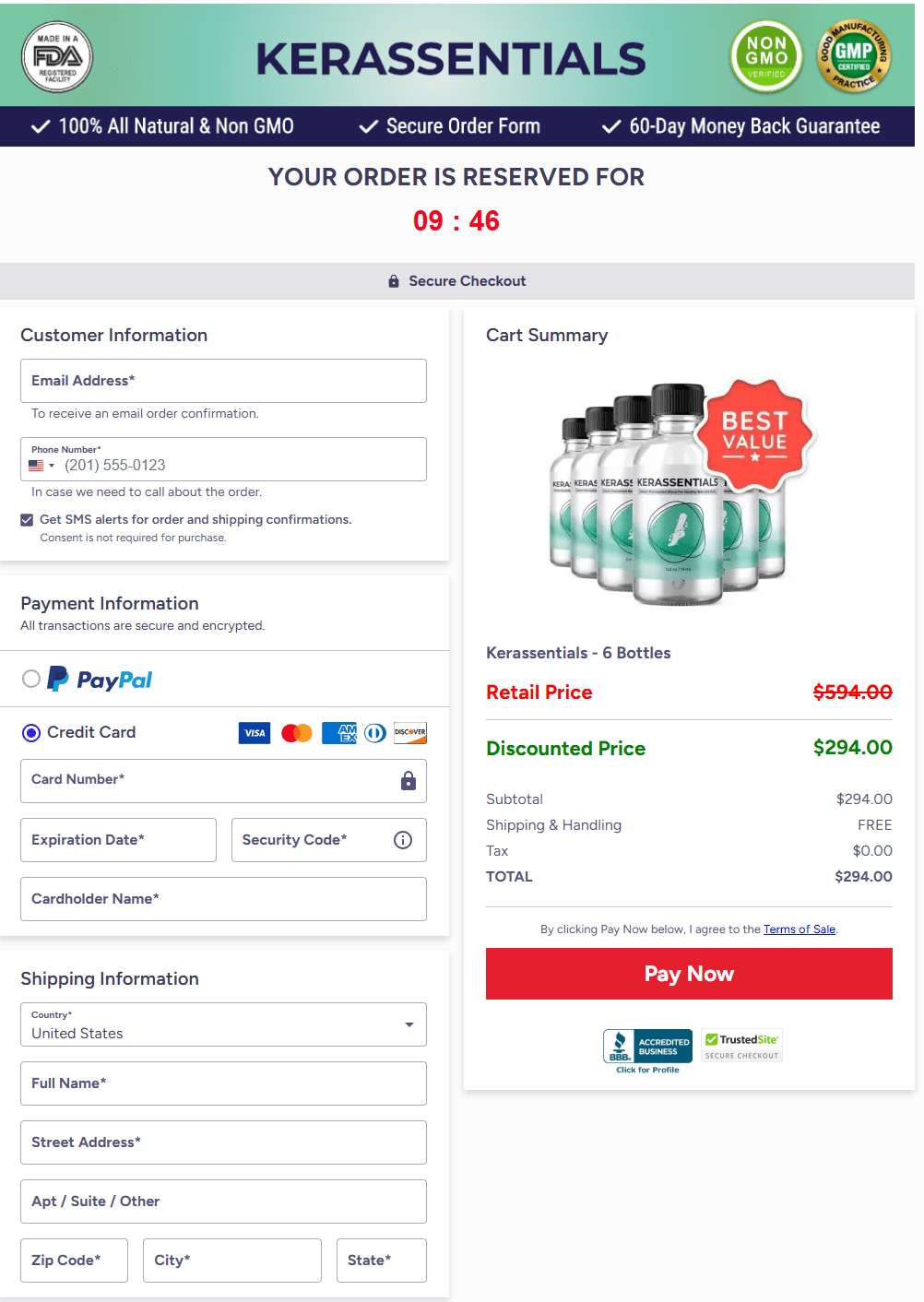Screen dimensions: 924x1302
Task: Select the Visa card brand icon
Action: [x=255, y=733]
